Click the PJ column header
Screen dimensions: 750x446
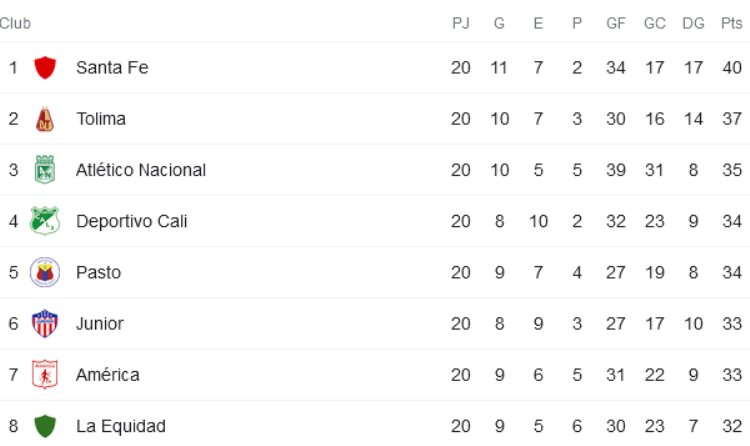461,23
